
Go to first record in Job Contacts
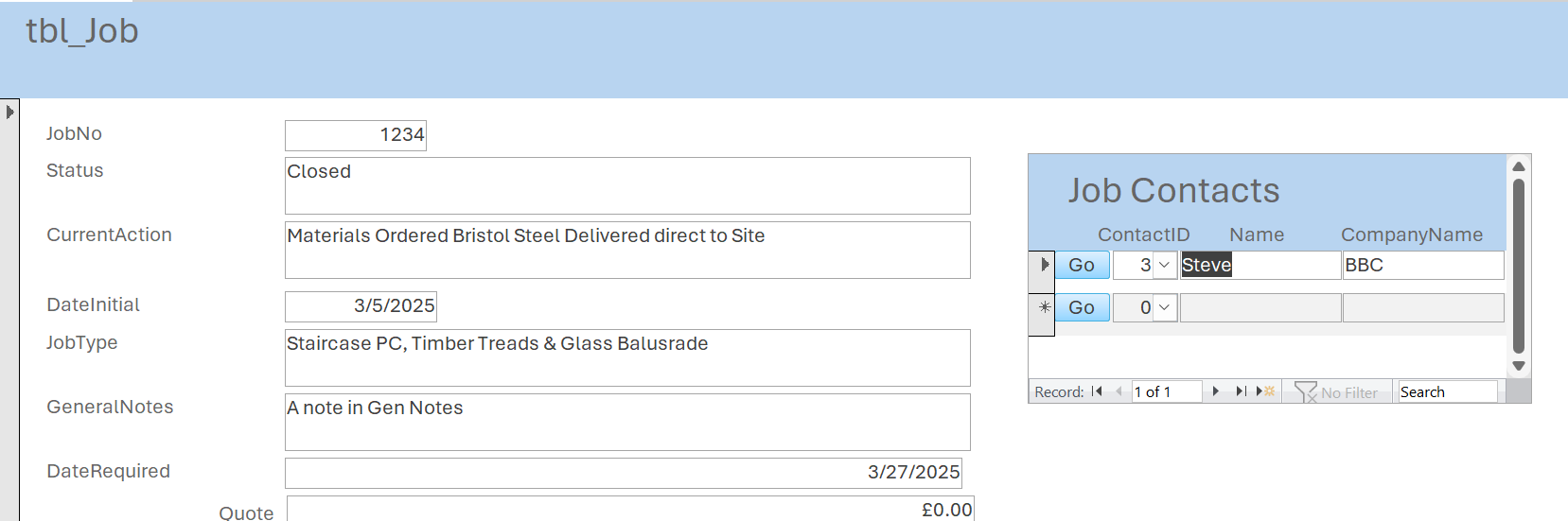[1097, 391]
